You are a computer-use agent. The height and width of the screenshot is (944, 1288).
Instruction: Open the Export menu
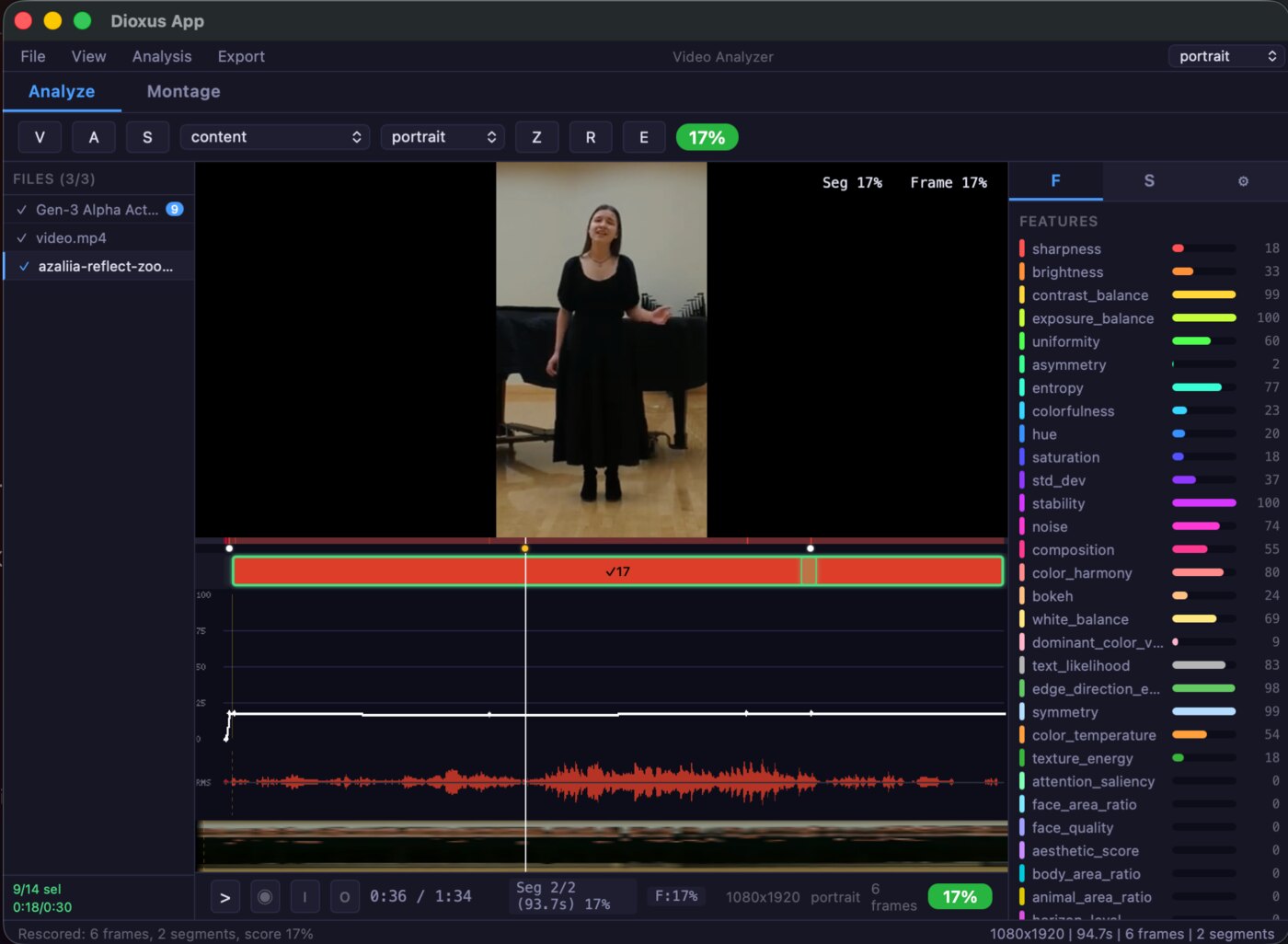pyautogui.click(x=241, y=56)
